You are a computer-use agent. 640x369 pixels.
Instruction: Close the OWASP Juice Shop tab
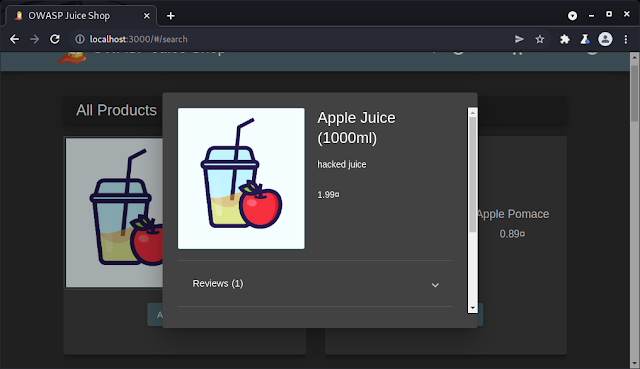point(147,16)
